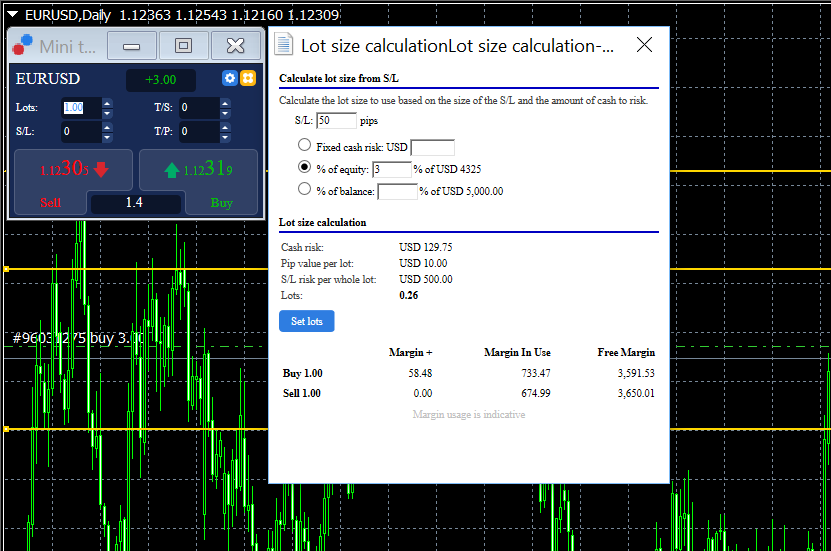Click the green Buy price button
The image size is (831, 551).
pyautogui.click(x=197, y=170)
